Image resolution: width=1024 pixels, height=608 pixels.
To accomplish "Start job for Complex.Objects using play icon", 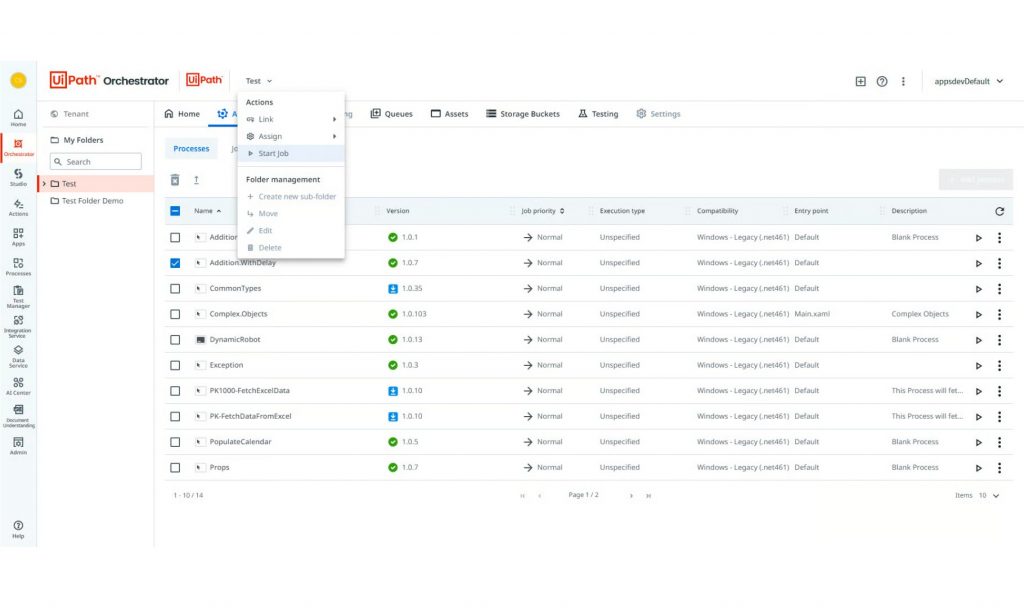I will tap(979, 315).
